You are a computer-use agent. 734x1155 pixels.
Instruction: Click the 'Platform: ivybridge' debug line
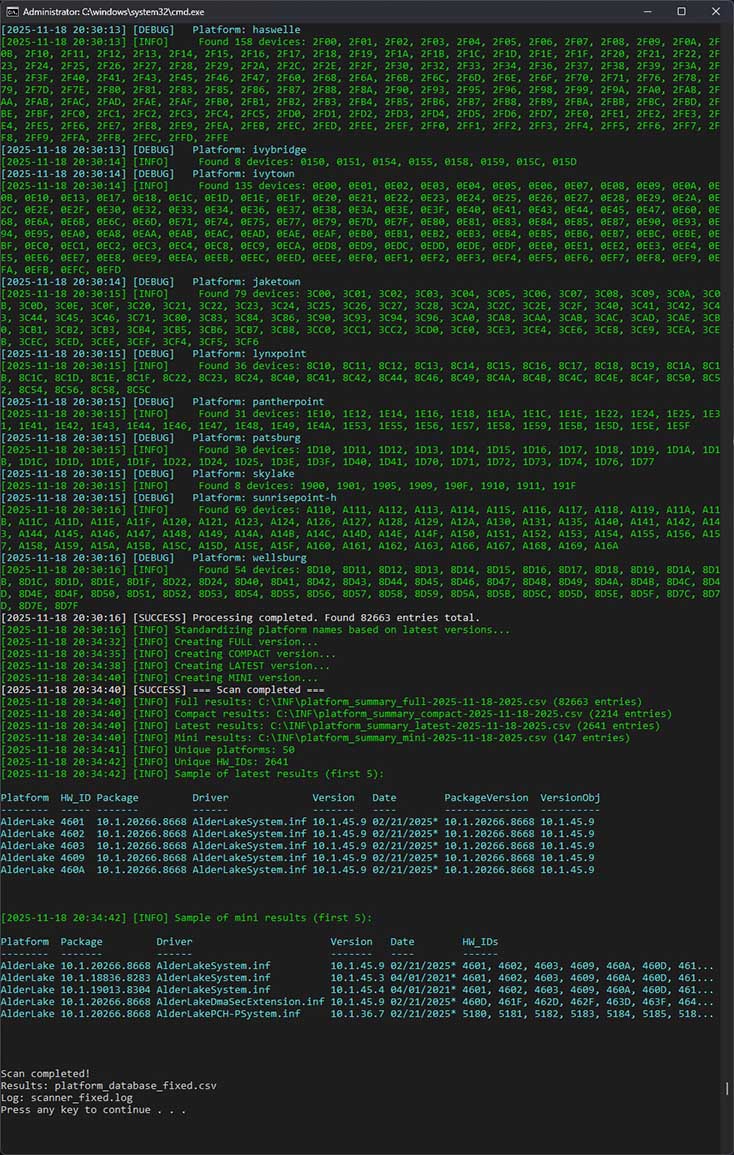[x=249, y=149]
